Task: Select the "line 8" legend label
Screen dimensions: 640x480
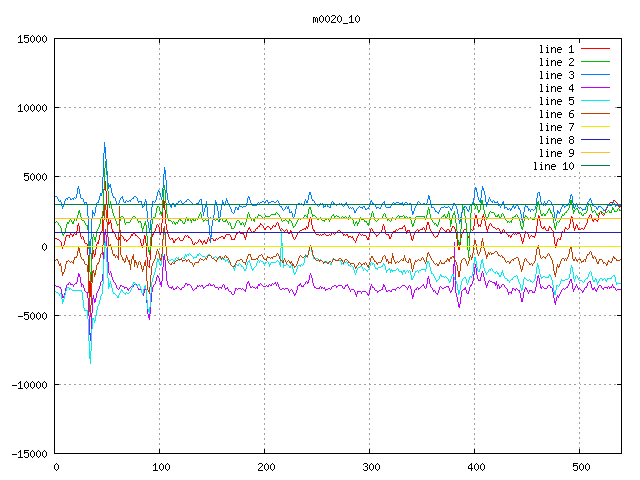Action: (x=557, y=140)
